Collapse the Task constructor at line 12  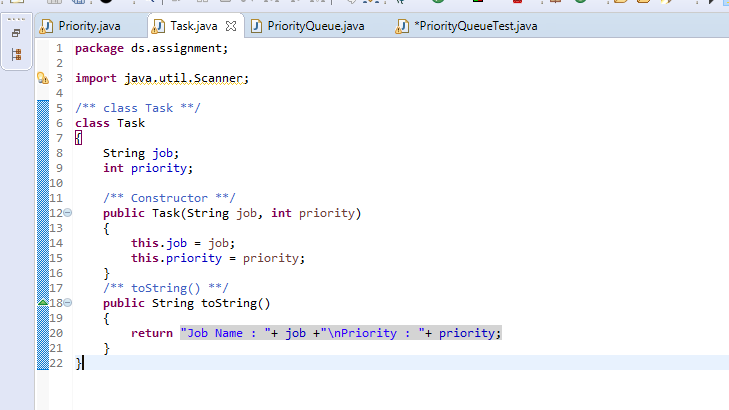tap(67, 212)
